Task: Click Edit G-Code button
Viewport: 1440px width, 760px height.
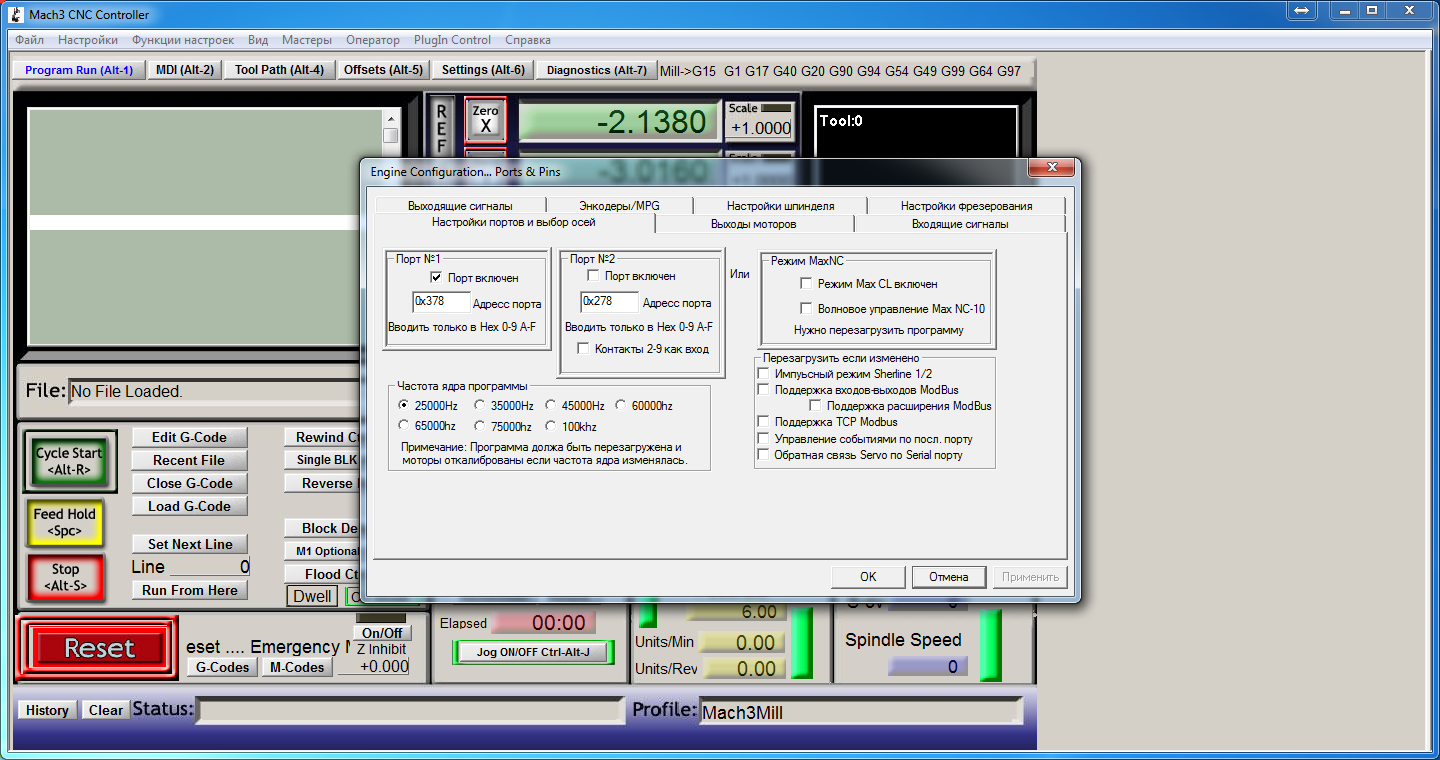Action: (x=190, y=437)
